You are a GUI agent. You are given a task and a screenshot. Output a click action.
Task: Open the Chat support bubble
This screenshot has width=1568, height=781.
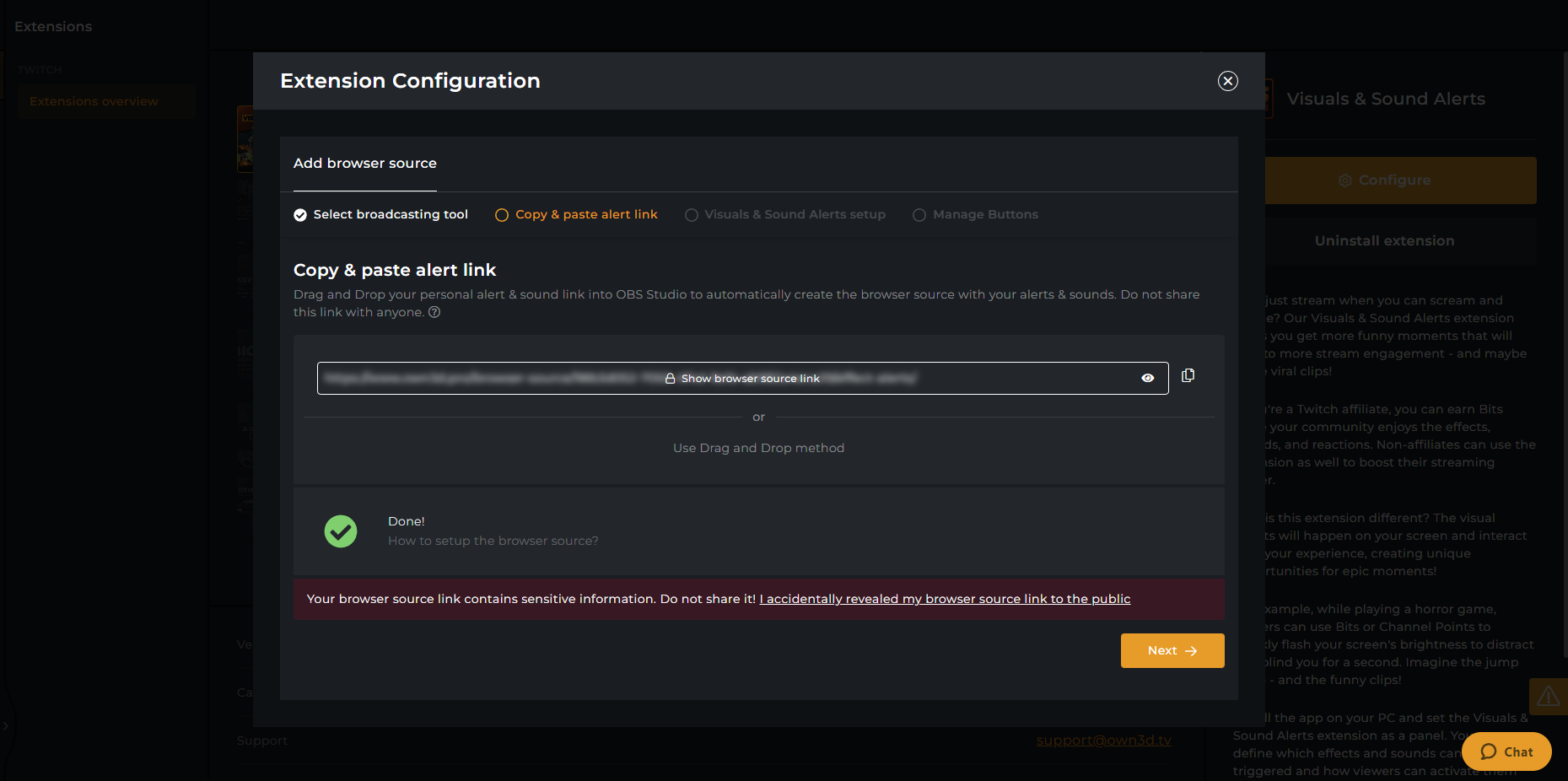click(x=1506, y=751)
